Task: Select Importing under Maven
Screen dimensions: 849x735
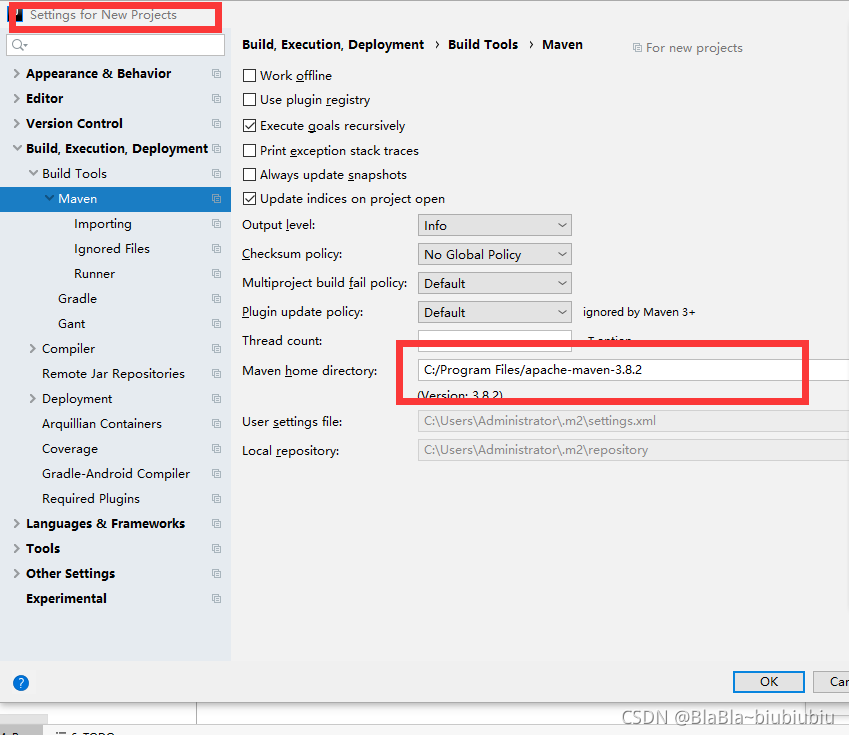Action: (x=103, y=224)
